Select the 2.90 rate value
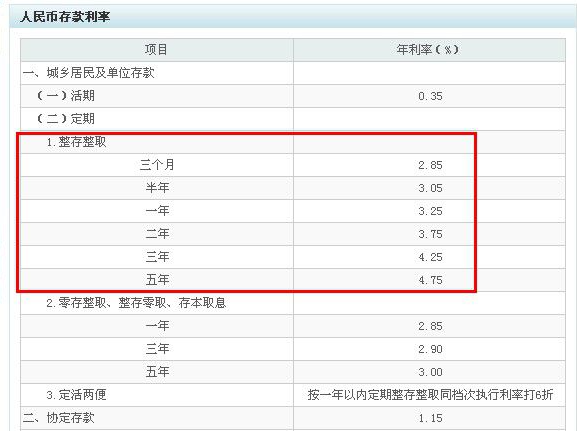Viewport: 577px width, 431px height. tap(430, 349)
